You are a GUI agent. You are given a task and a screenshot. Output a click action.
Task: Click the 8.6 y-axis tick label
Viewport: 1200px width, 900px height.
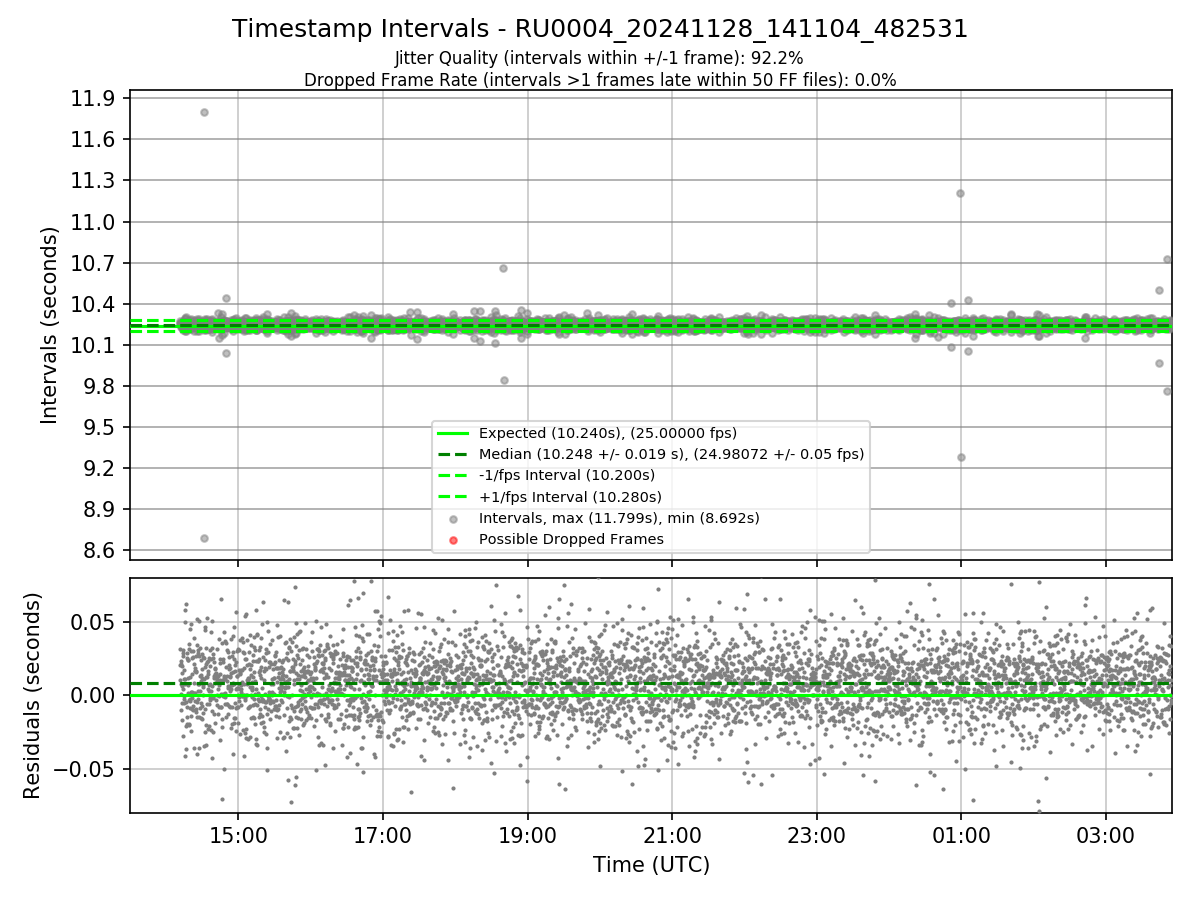(x=98, y=551)
